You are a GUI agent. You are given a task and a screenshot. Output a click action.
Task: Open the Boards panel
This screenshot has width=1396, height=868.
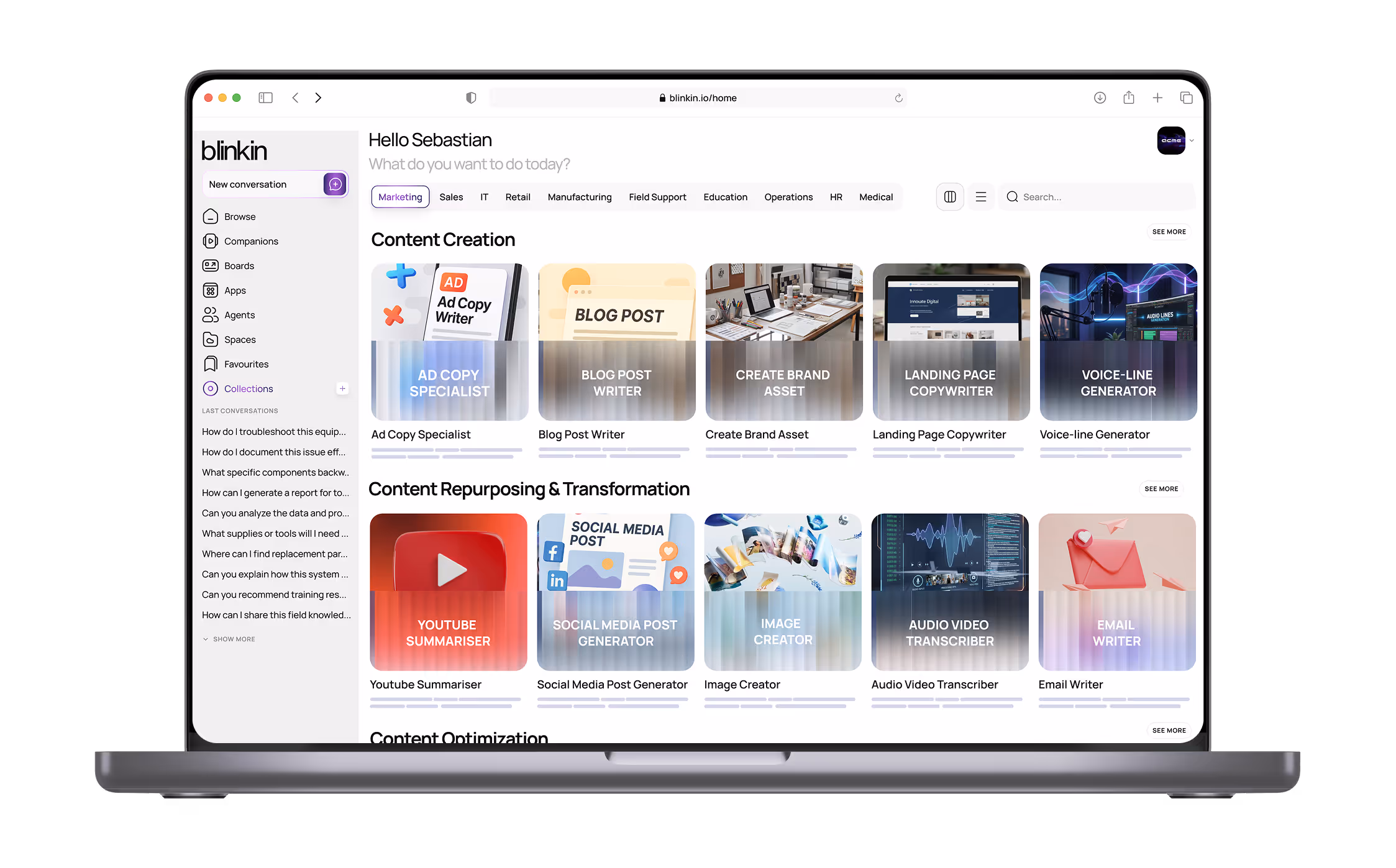(240, 265)
